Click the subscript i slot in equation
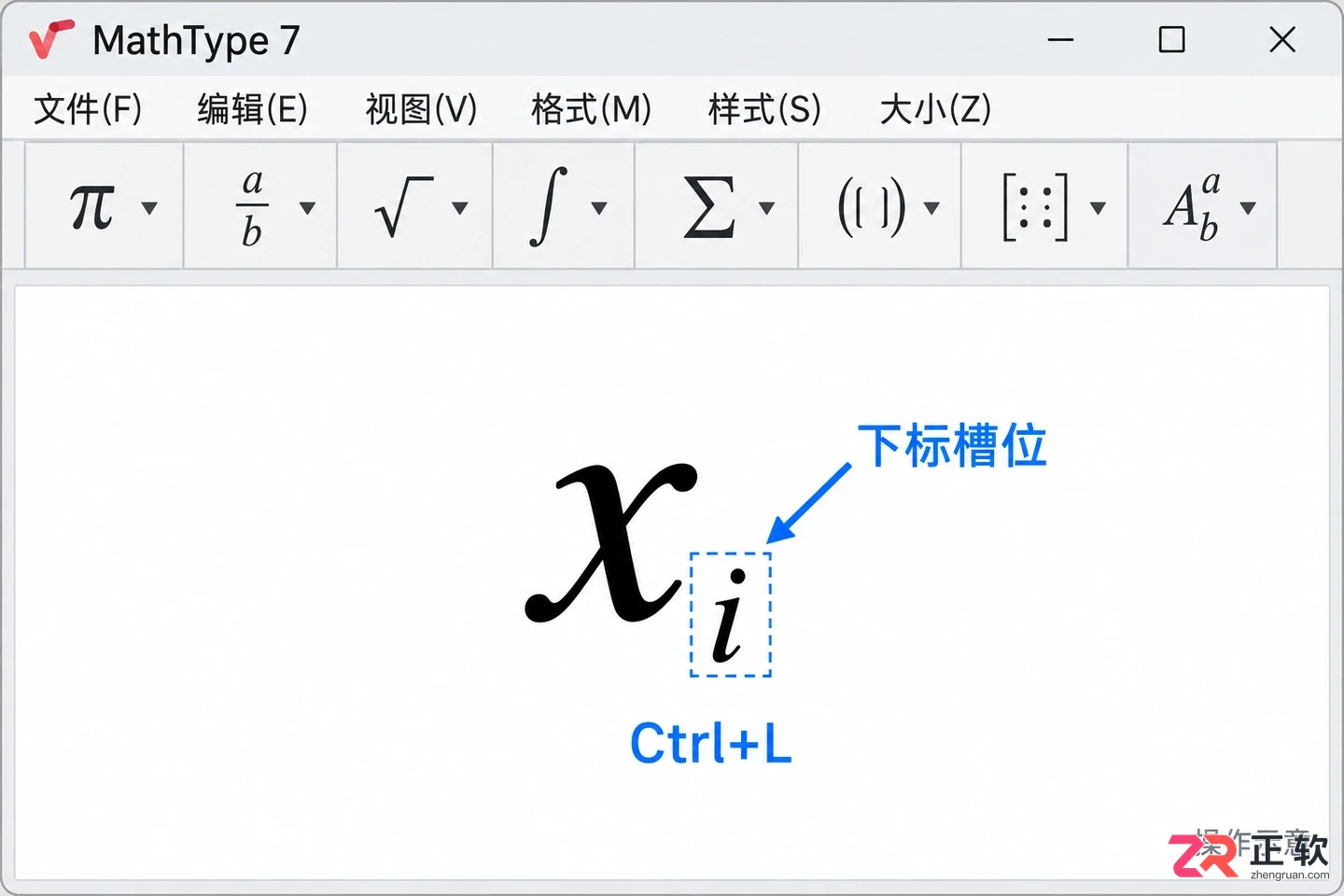Screen dimensions: 1344x896 730,614
